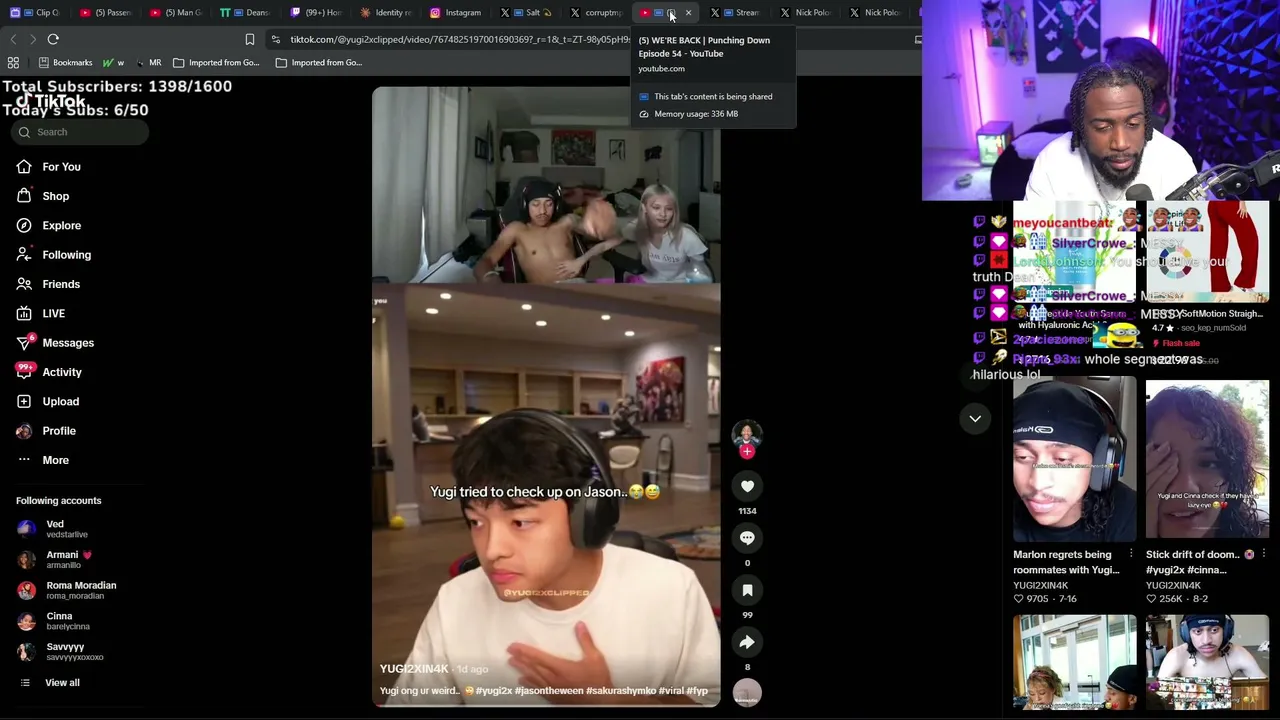Go to the next video with down chevron
Screen dimensions: 1280x720
[975, 419]
